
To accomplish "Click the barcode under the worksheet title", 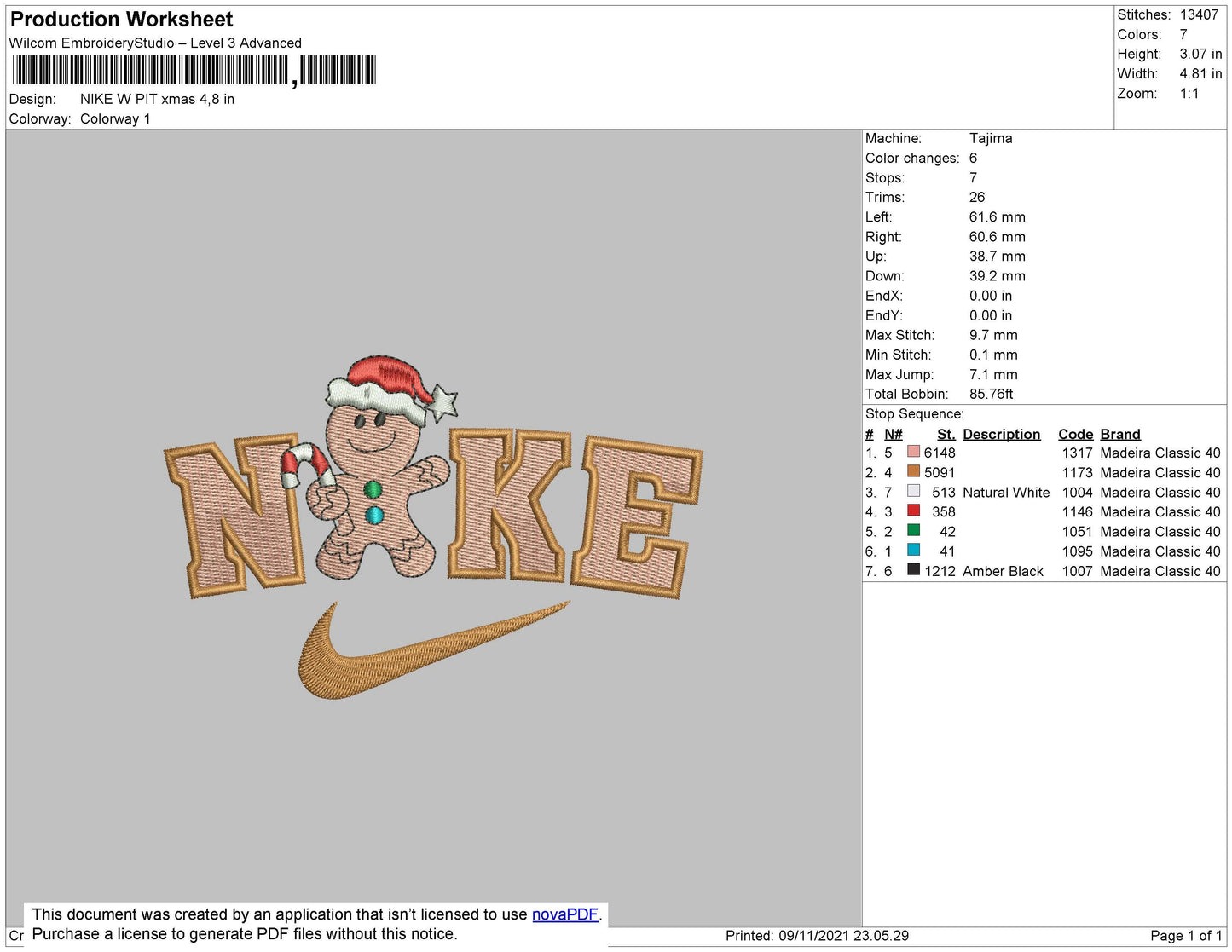I will coord(194,70).
